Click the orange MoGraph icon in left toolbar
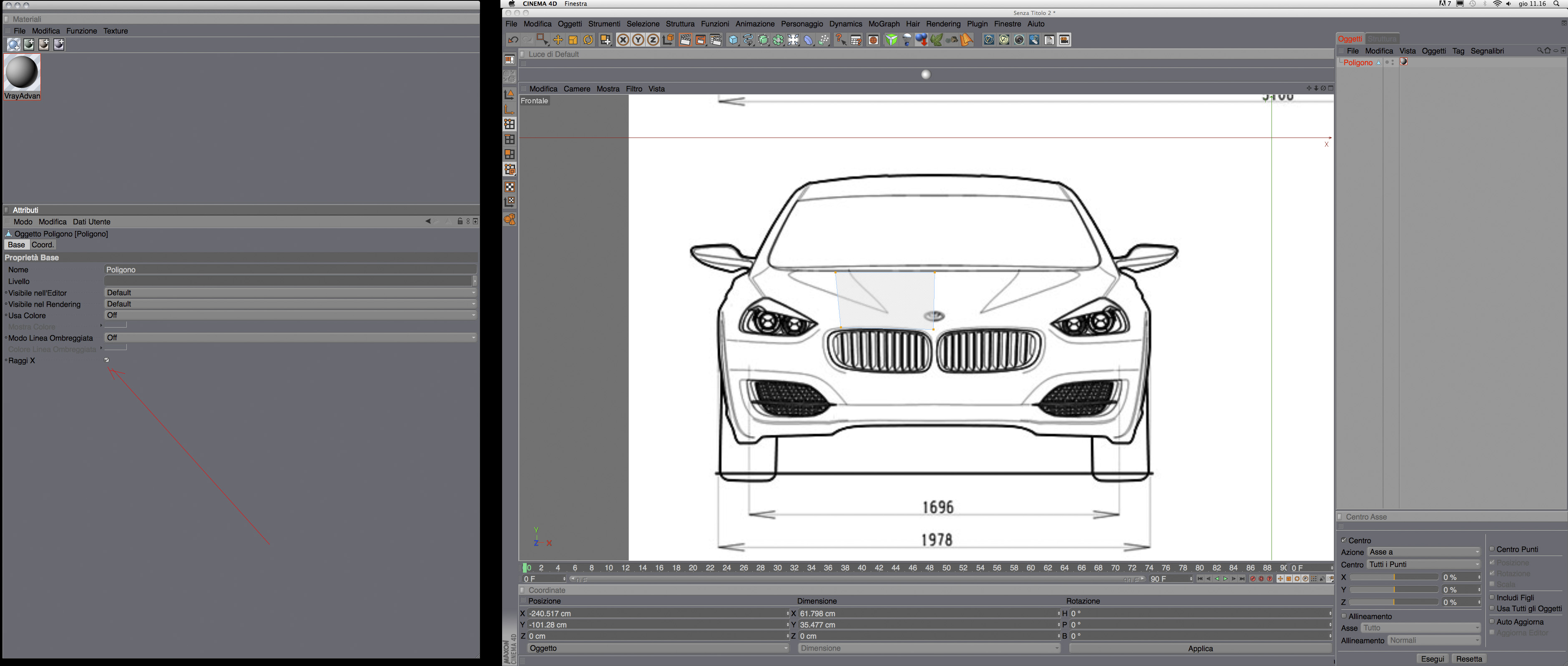This screenshot has height=666, width=1568. [x=510, y=220]
